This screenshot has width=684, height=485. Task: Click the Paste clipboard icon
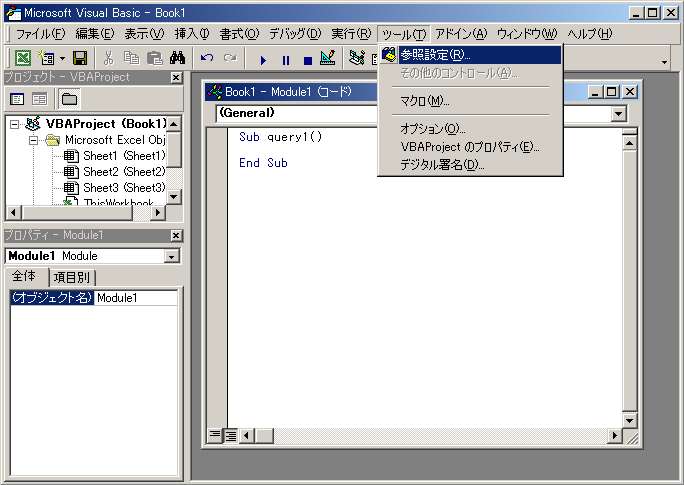tap(154, 58)
